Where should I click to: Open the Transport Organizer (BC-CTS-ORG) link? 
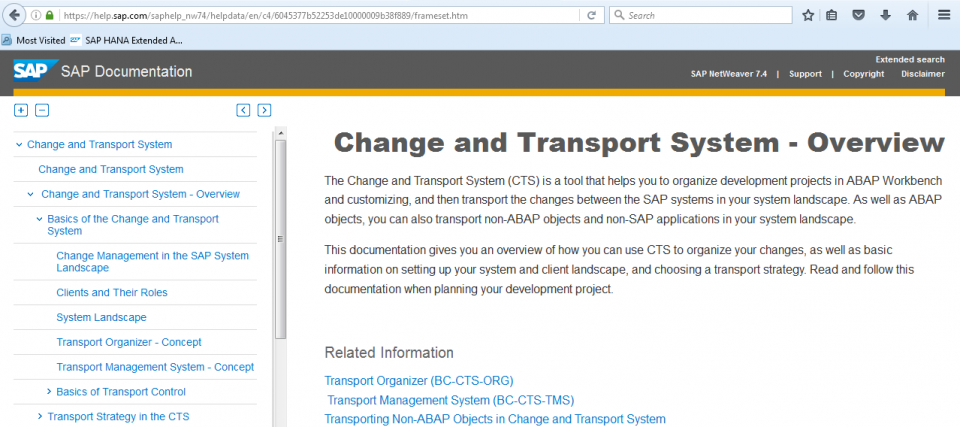click(x=418, y=381)
